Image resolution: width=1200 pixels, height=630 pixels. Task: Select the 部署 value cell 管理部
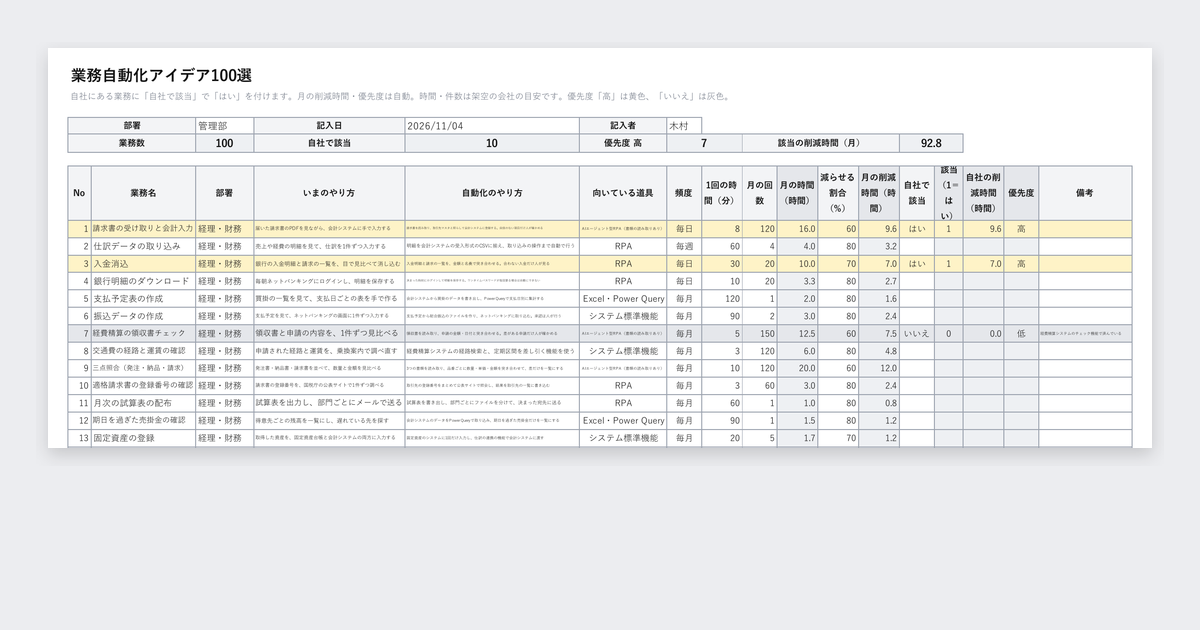tap(224, 126)
